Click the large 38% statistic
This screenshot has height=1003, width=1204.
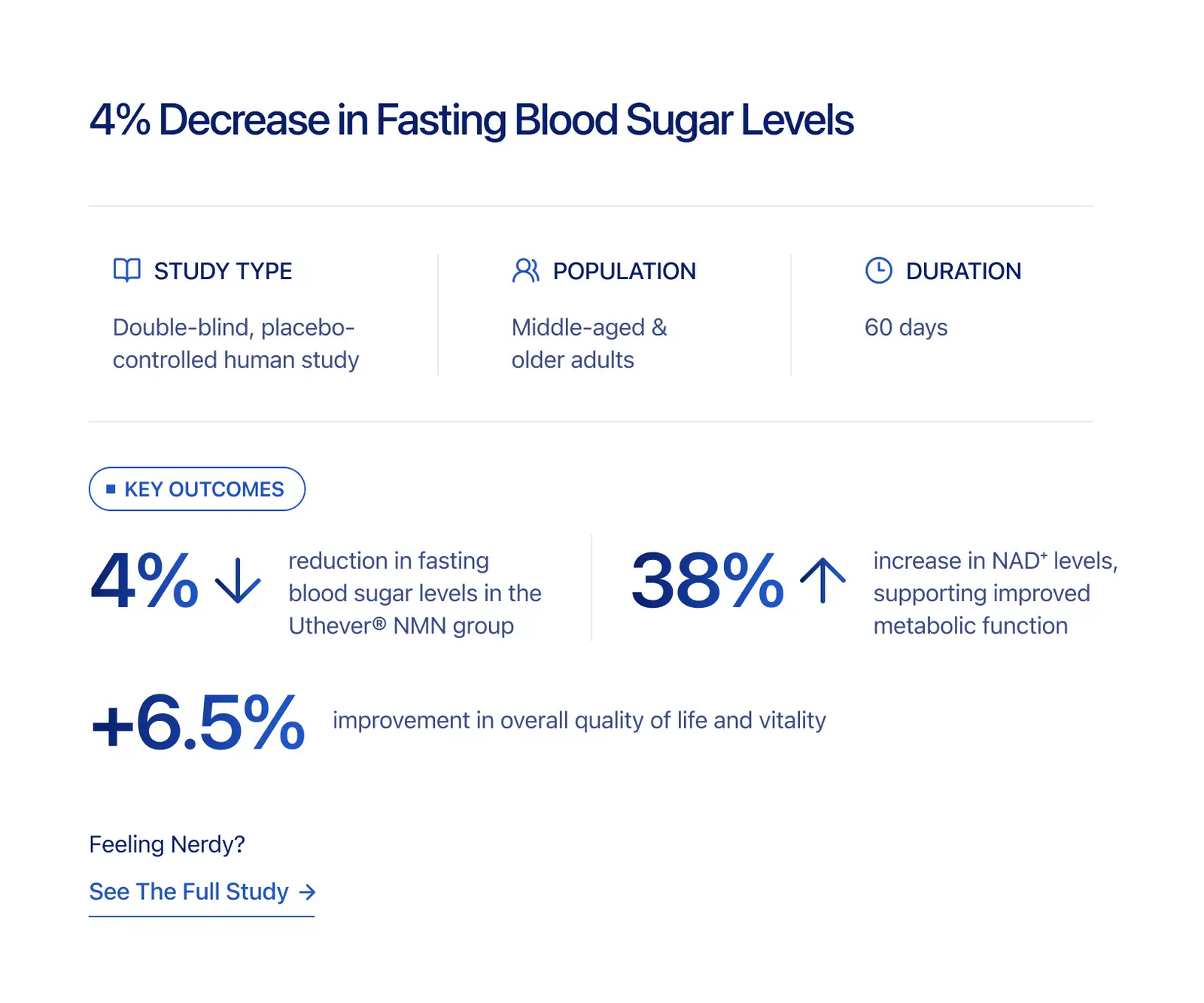click(x=707, y=580)
